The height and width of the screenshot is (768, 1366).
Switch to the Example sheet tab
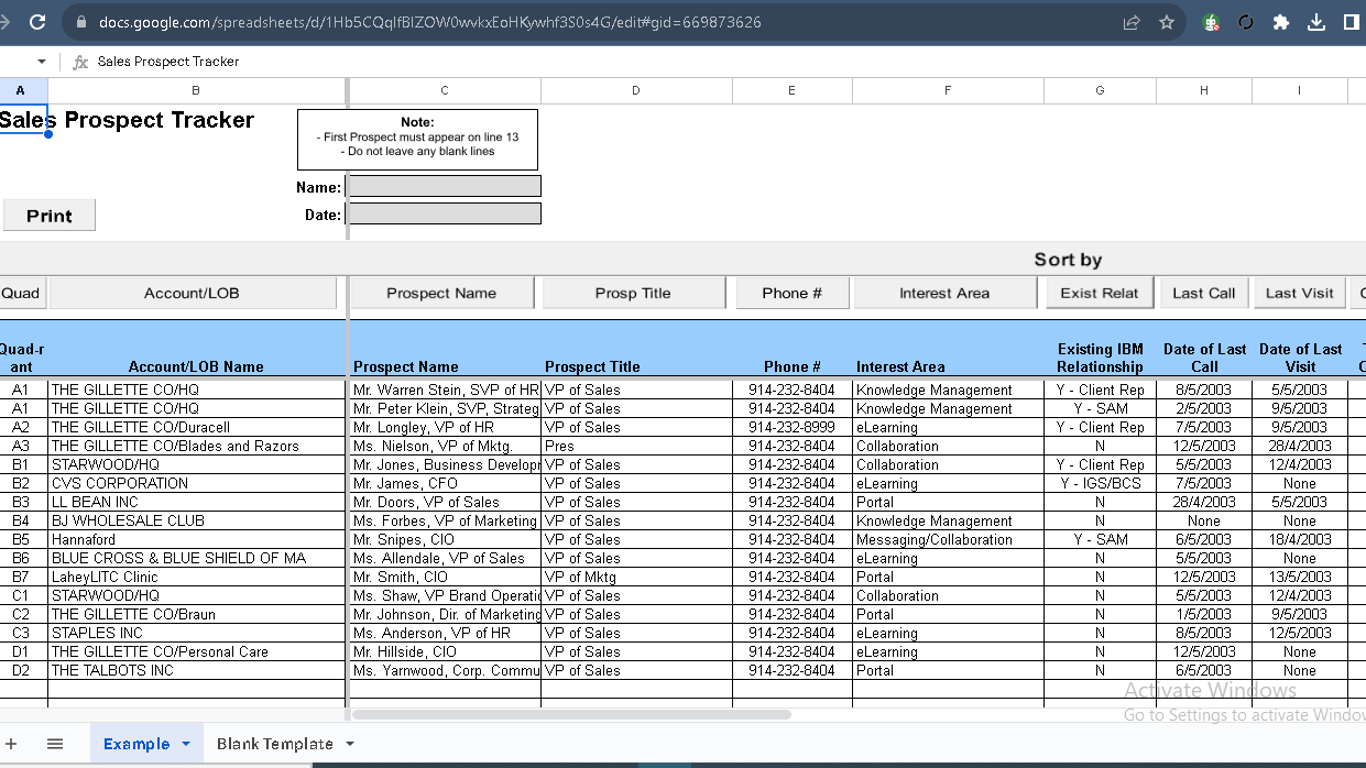pos(136,744)
